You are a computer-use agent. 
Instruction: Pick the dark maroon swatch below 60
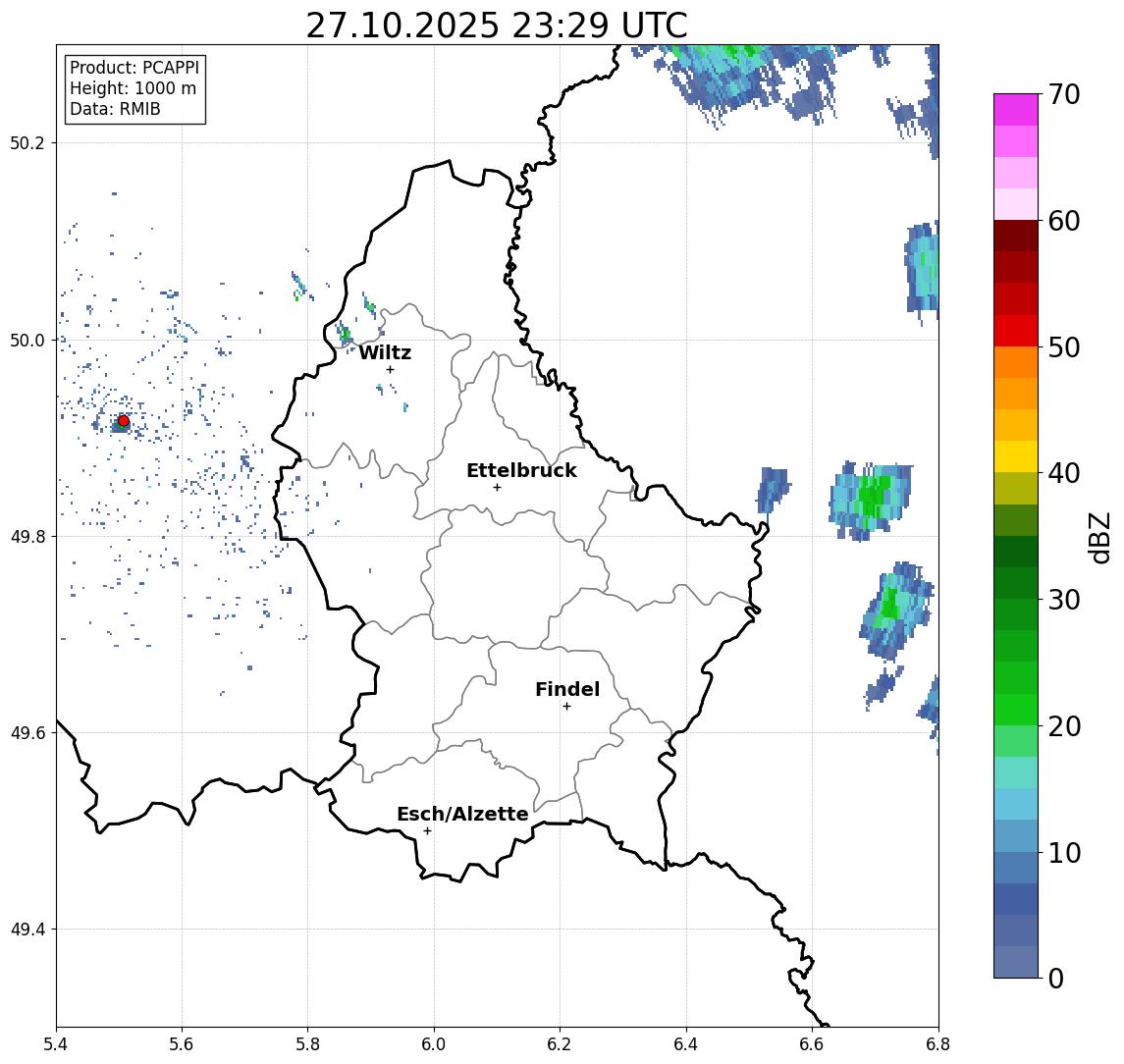(x=1016, y=236)
